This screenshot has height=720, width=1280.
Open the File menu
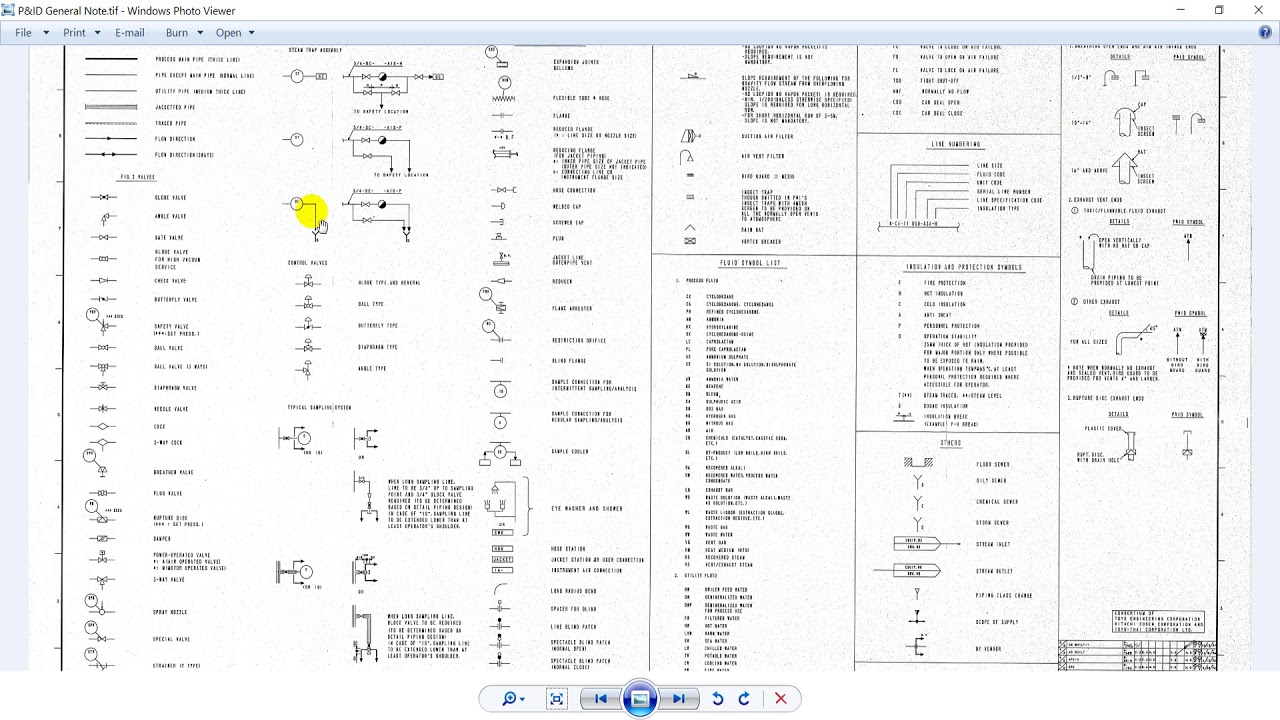point(31,32)
